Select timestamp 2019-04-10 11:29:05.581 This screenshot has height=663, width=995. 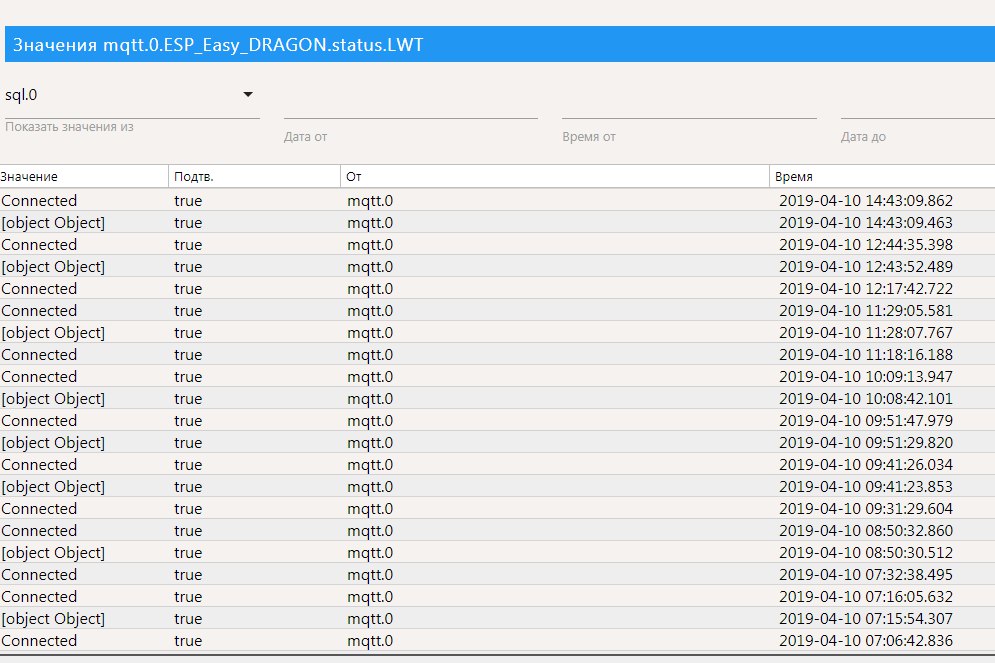click(x=866, y=310)
